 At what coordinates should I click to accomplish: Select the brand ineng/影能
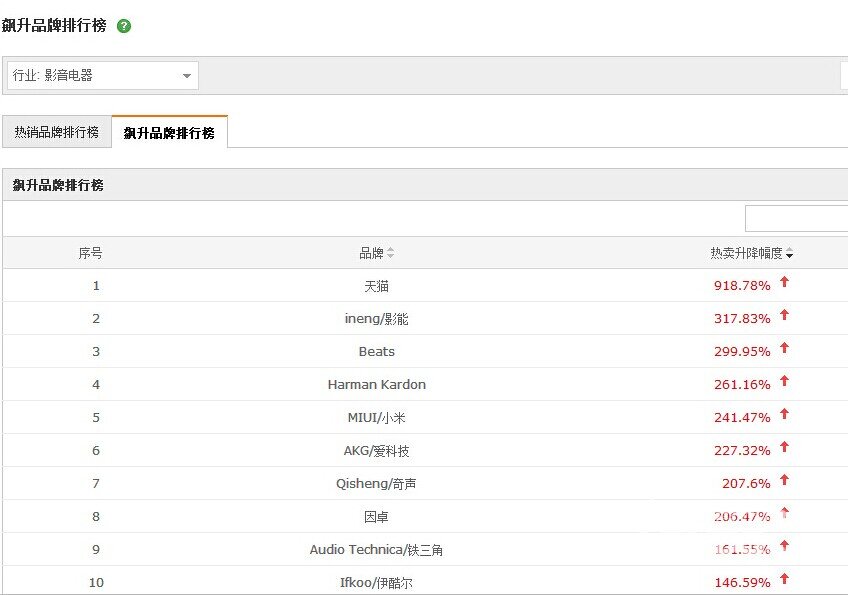(376, 319)
